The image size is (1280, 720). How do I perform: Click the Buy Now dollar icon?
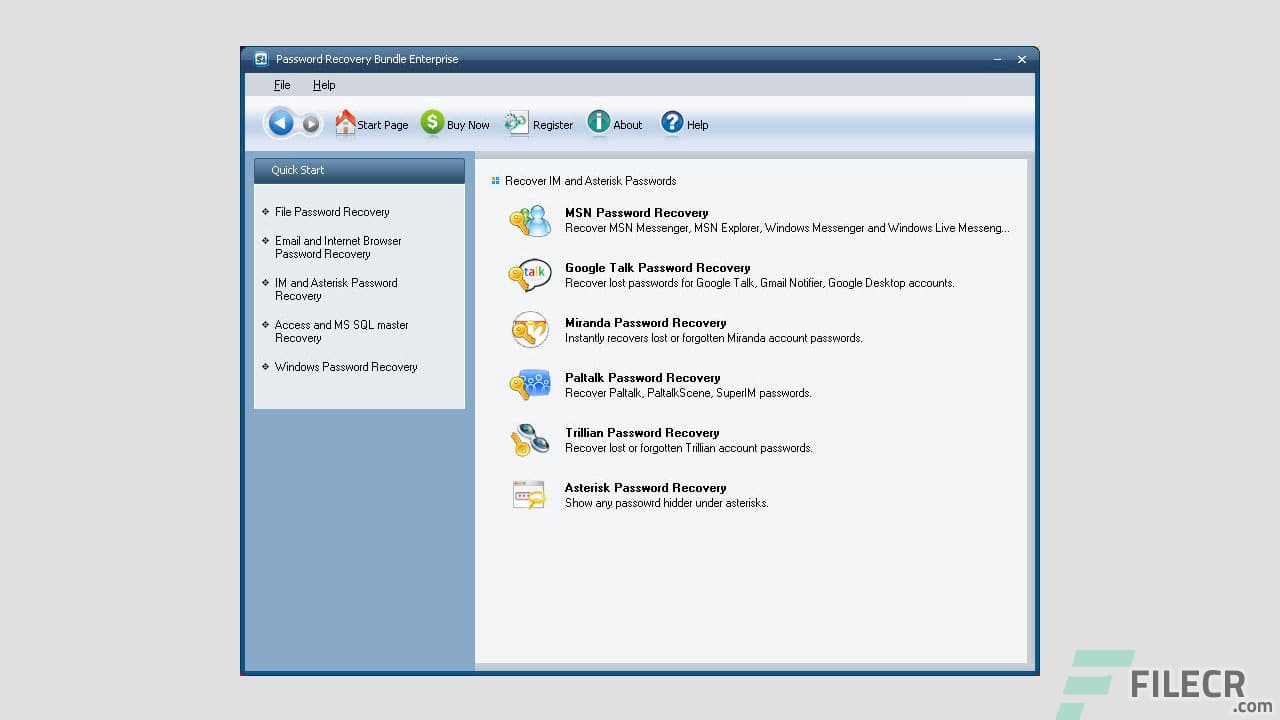coord(431,122)
